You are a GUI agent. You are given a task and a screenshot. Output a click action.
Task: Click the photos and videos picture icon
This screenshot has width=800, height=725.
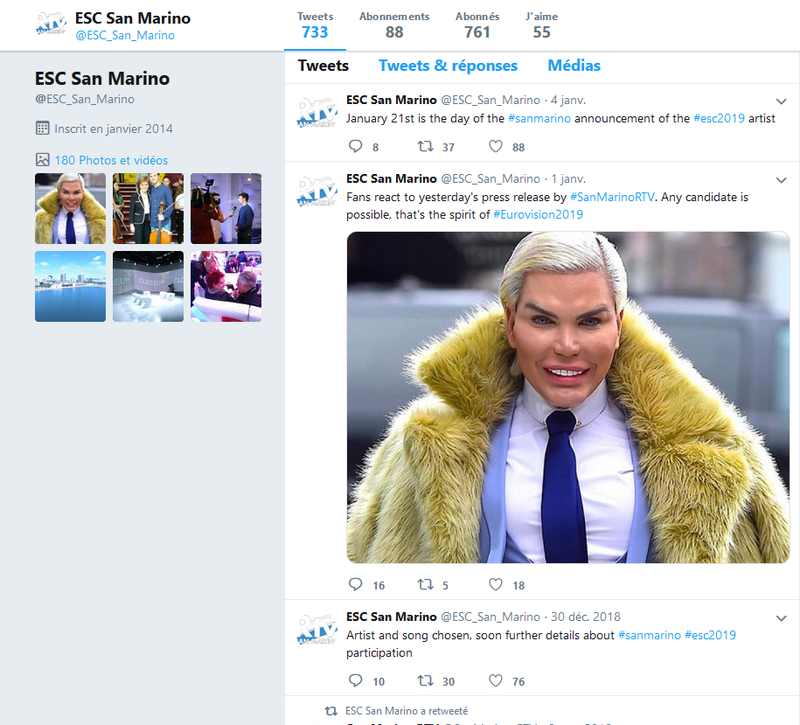(x=42, y=160)
